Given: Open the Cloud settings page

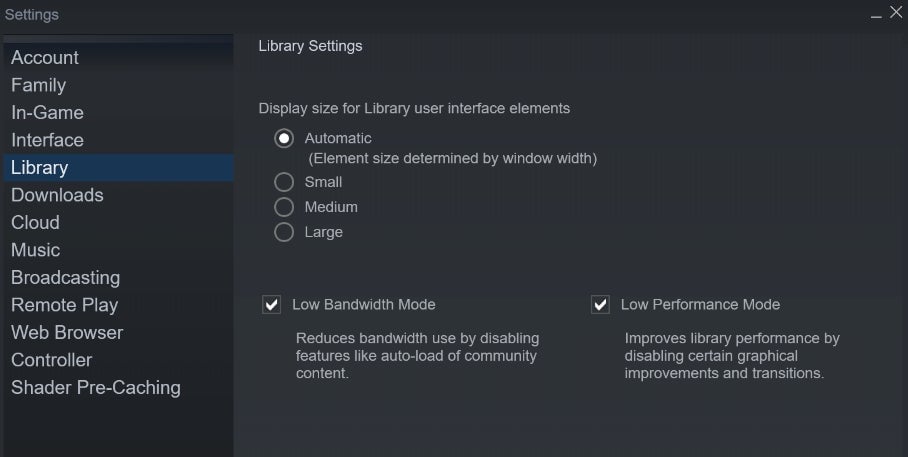Looking at the screenshot, I should 35,222.
